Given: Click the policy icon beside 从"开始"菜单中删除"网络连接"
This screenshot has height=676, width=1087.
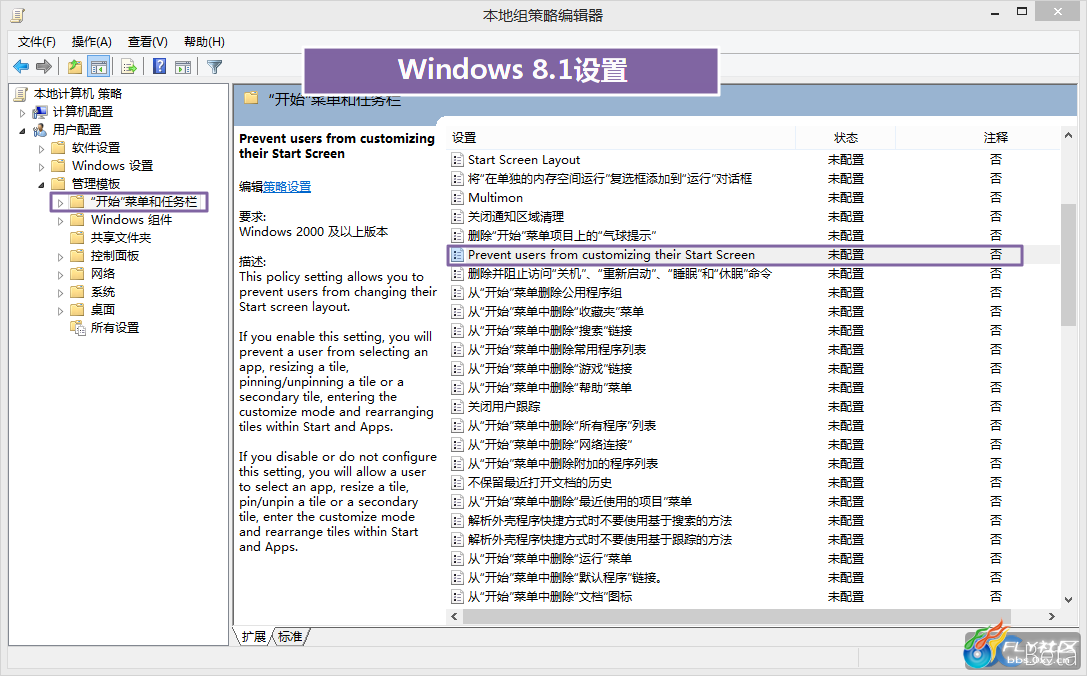Looking at the screenshot, I should pyautogui.click(x=457, y=444).
